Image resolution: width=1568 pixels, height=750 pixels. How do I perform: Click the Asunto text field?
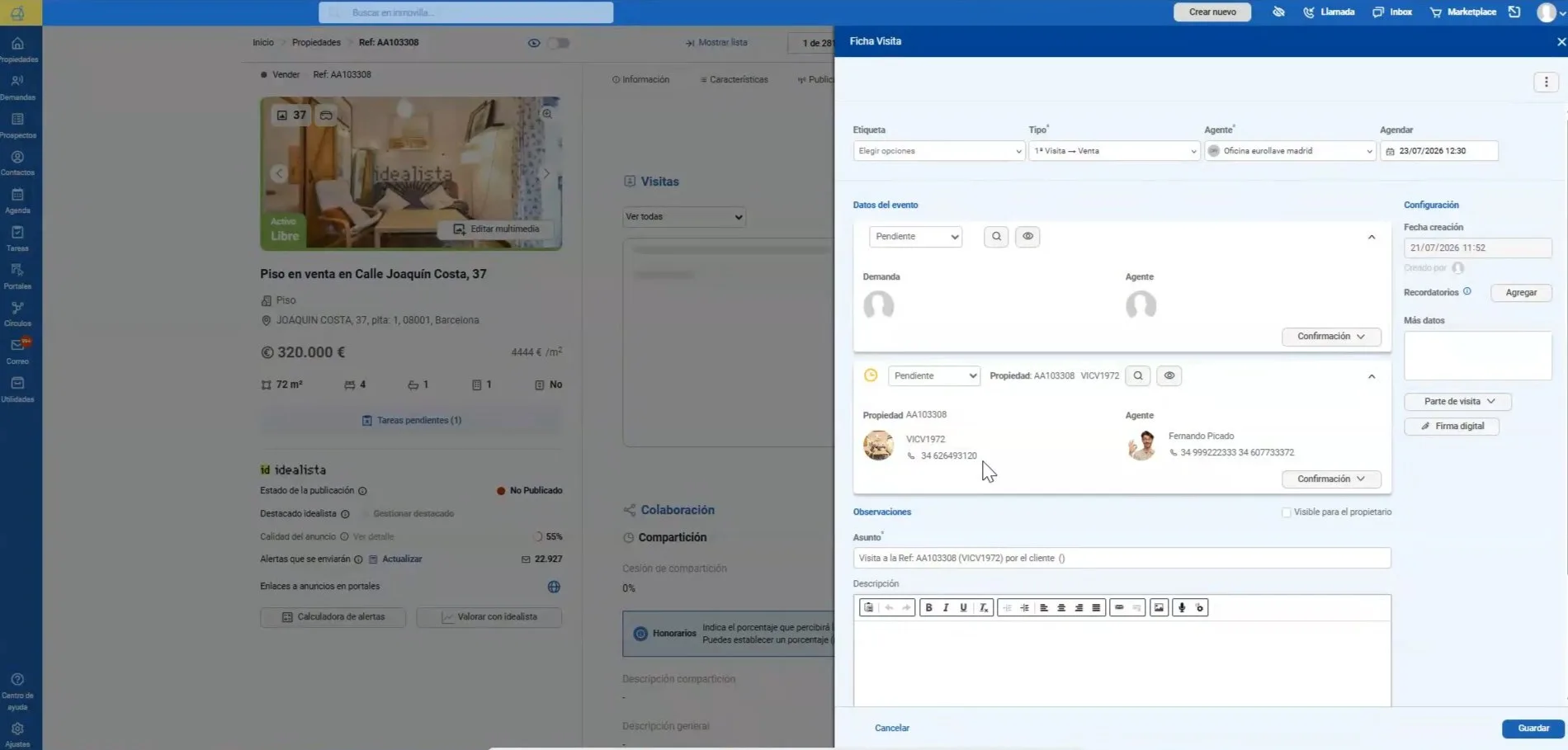1122,559
